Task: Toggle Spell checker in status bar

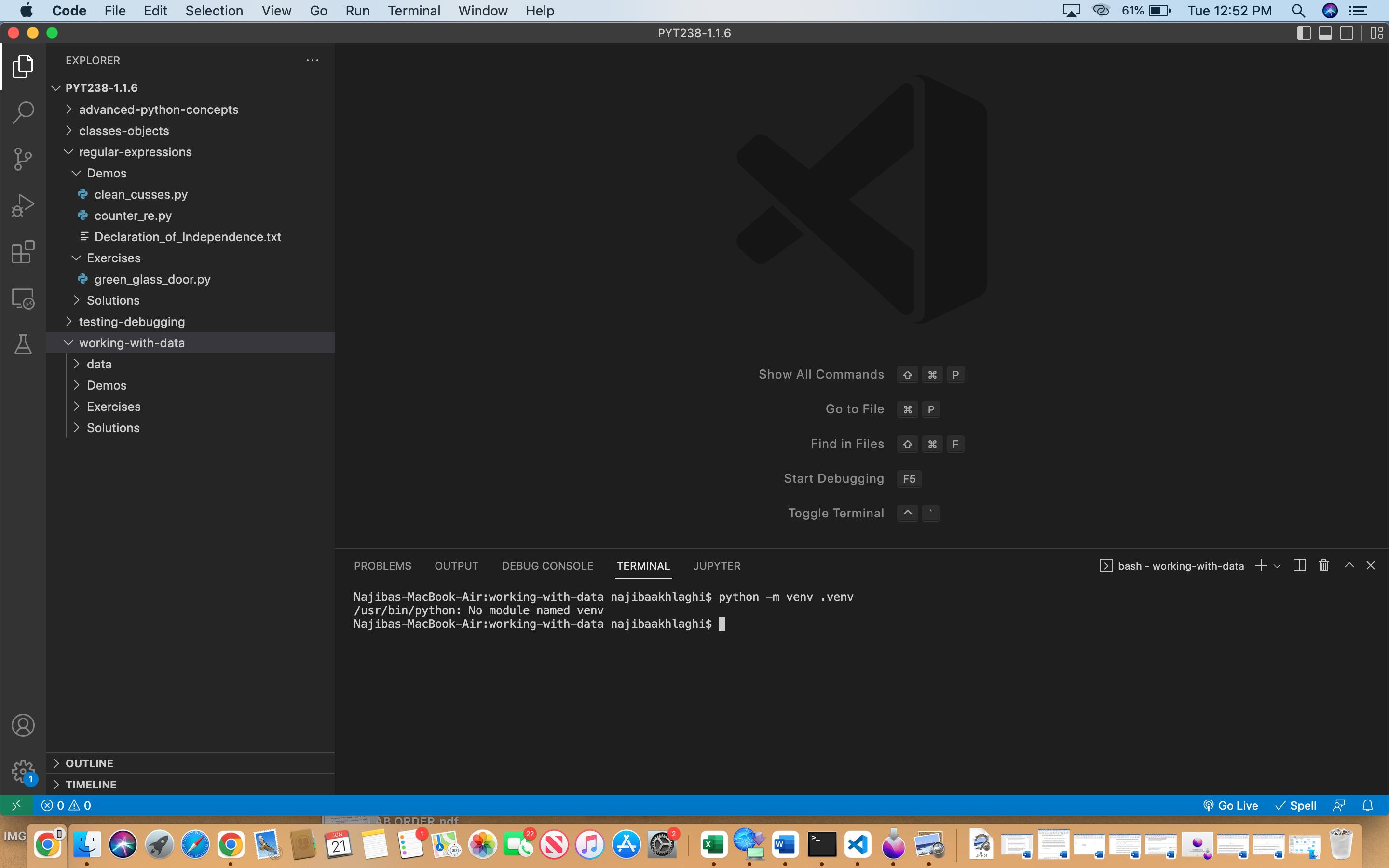Action: 1295,805
